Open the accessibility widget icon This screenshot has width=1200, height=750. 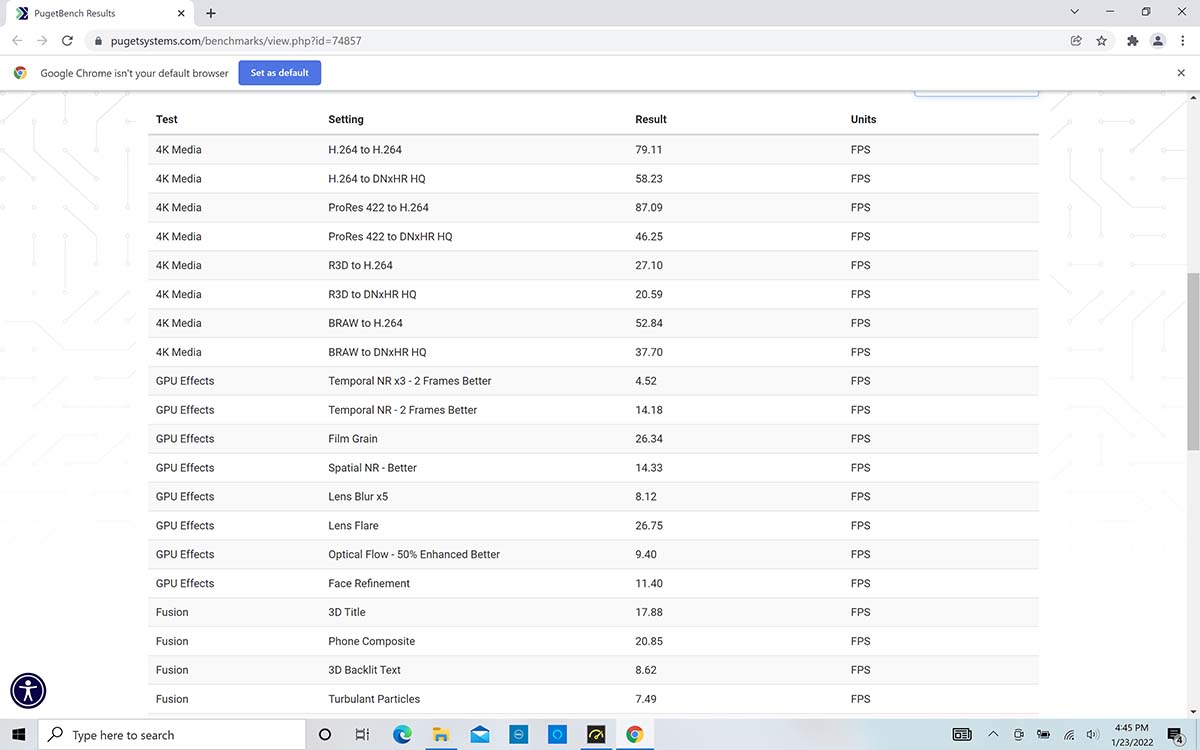click(29, 690)
